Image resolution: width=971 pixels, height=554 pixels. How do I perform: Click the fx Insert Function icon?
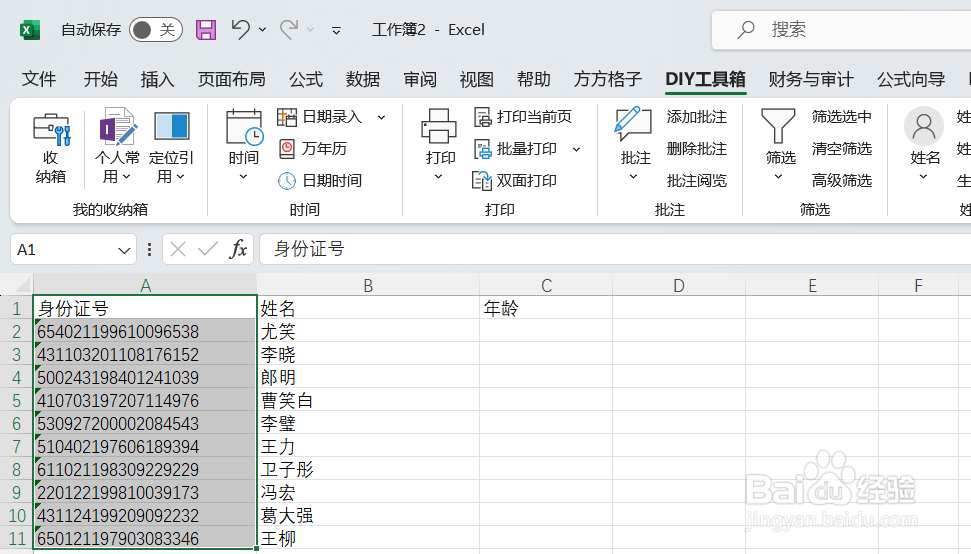238,249
